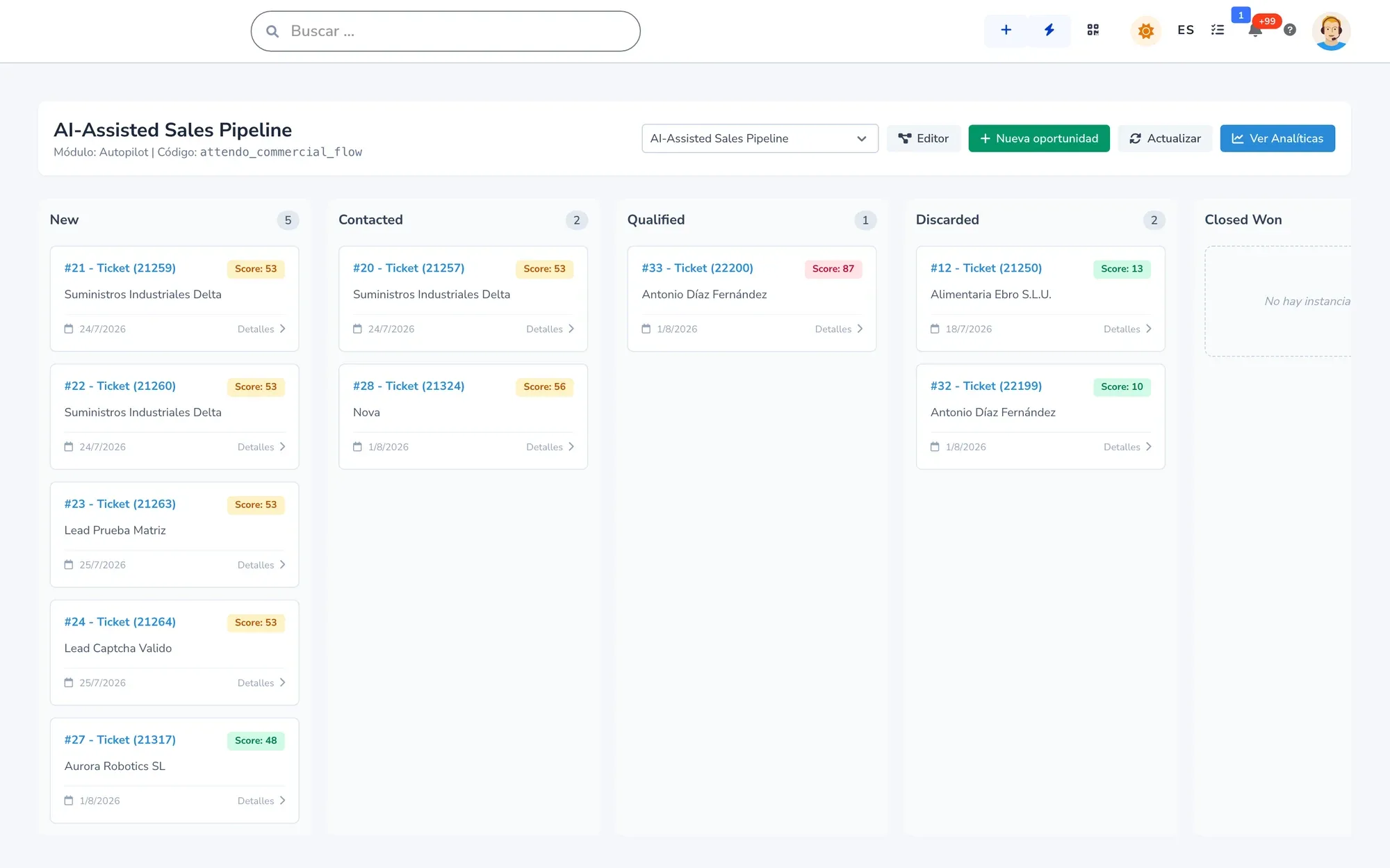Click Score: 87 badge on ticket #33
The height and width of the screenshot is (868, 1390).
[x=833, y=269]
